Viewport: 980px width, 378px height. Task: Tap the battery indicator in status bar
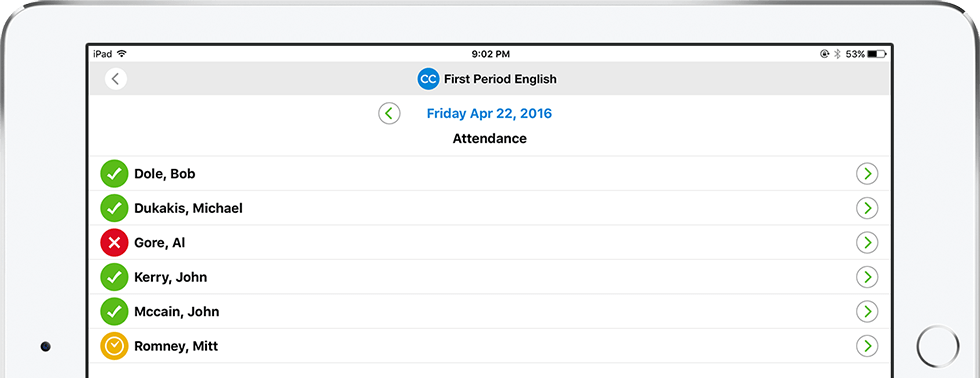[x=876, y=54]
